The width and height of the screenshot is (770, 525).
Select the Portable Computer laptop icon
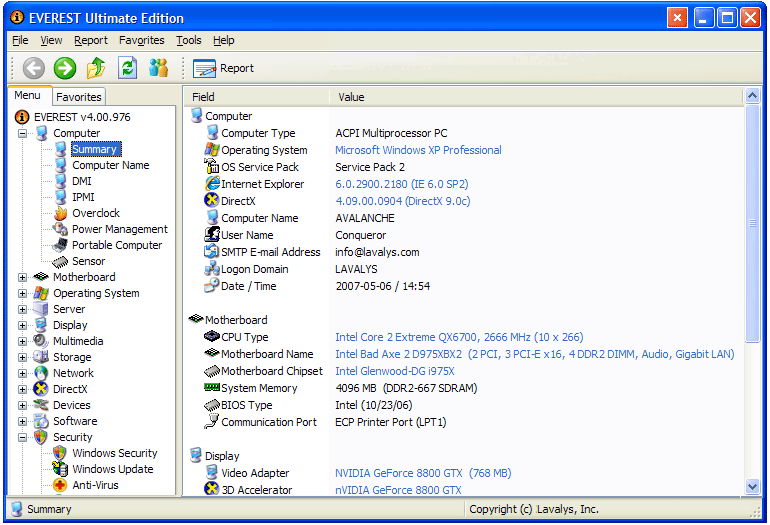point(60,245)
